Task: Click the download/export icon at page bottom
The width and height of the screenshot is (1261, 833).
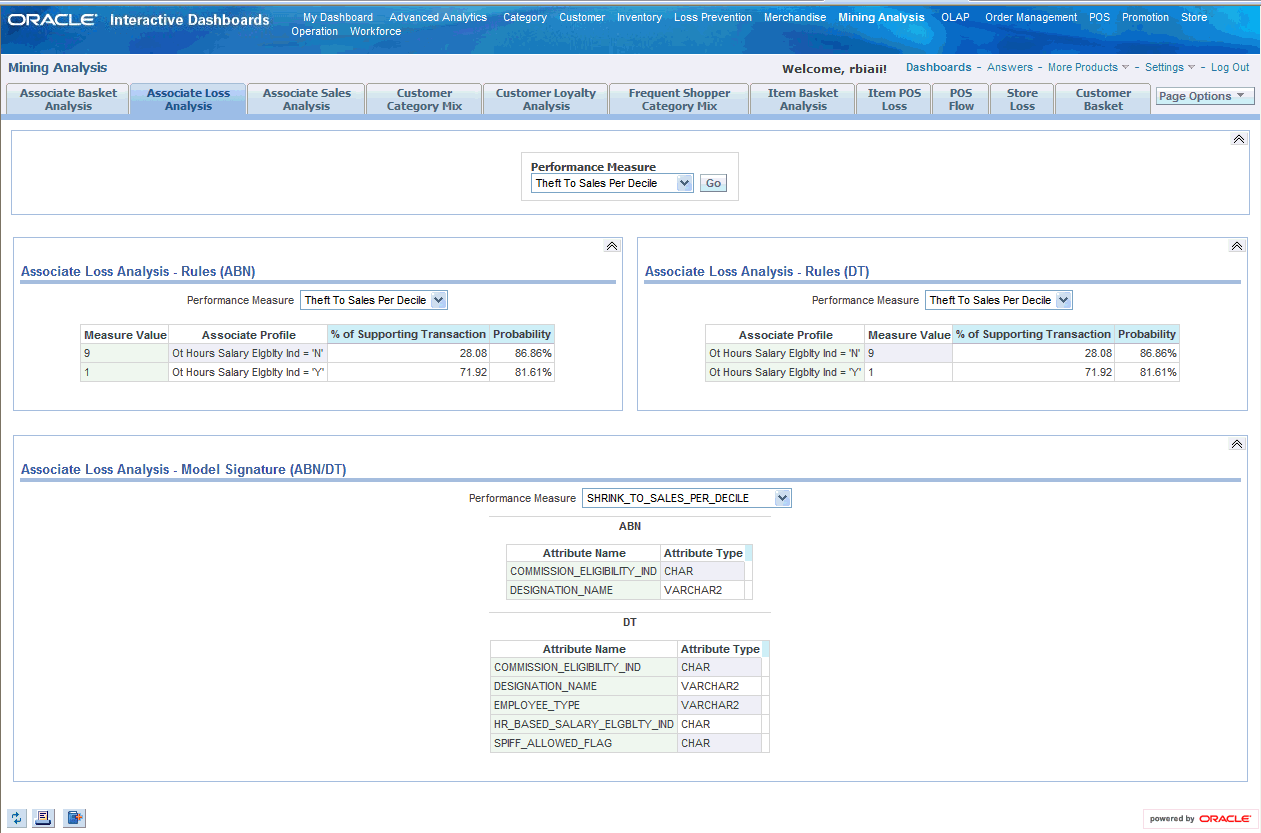Action: tap(75, 818)
